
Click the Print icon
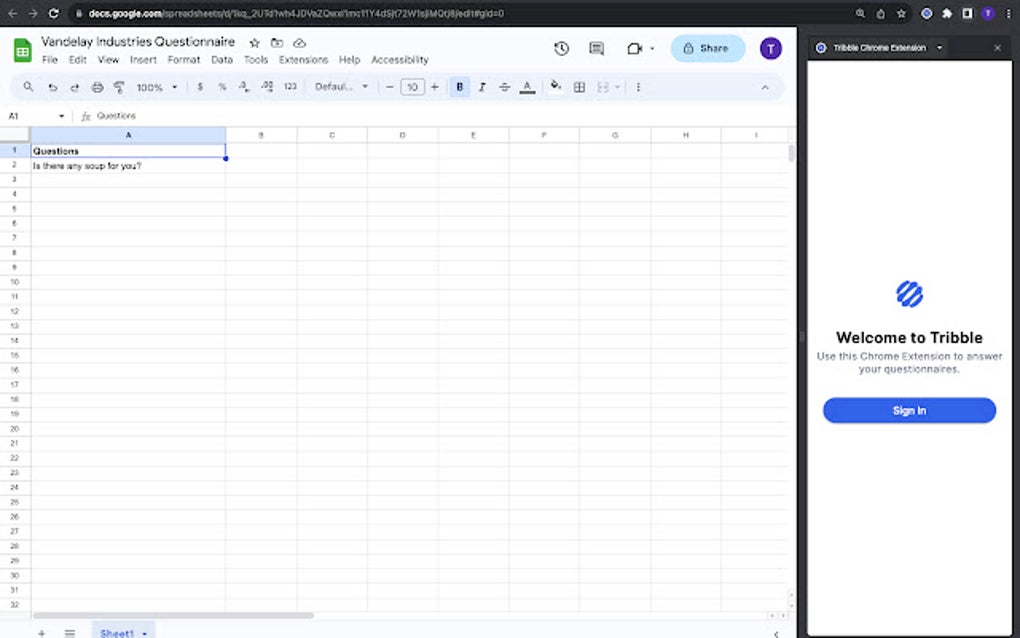click(x=97, y=87)
